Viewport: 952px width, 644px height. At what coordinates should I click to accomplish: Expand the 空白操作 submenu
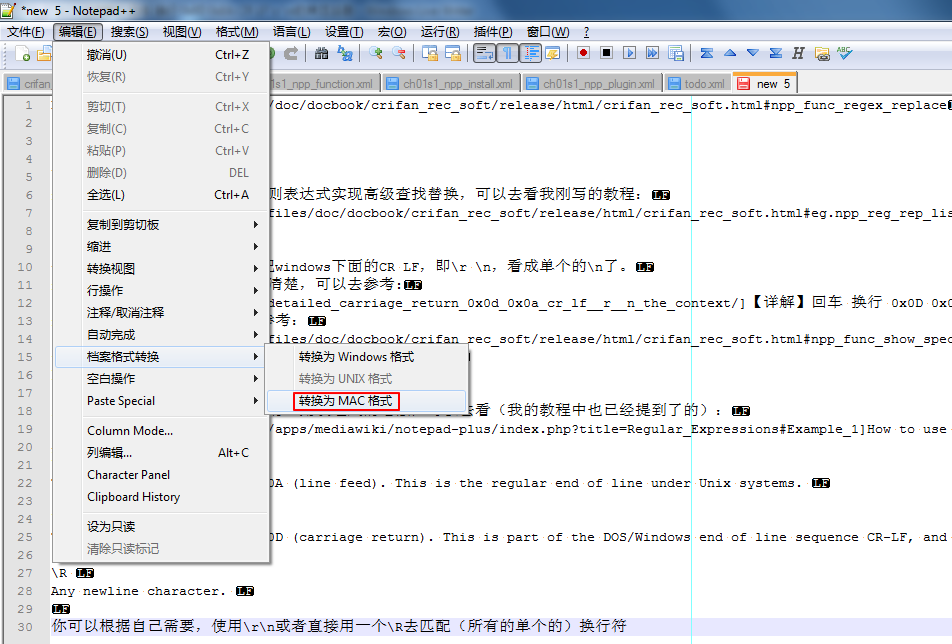coord(160,379)
